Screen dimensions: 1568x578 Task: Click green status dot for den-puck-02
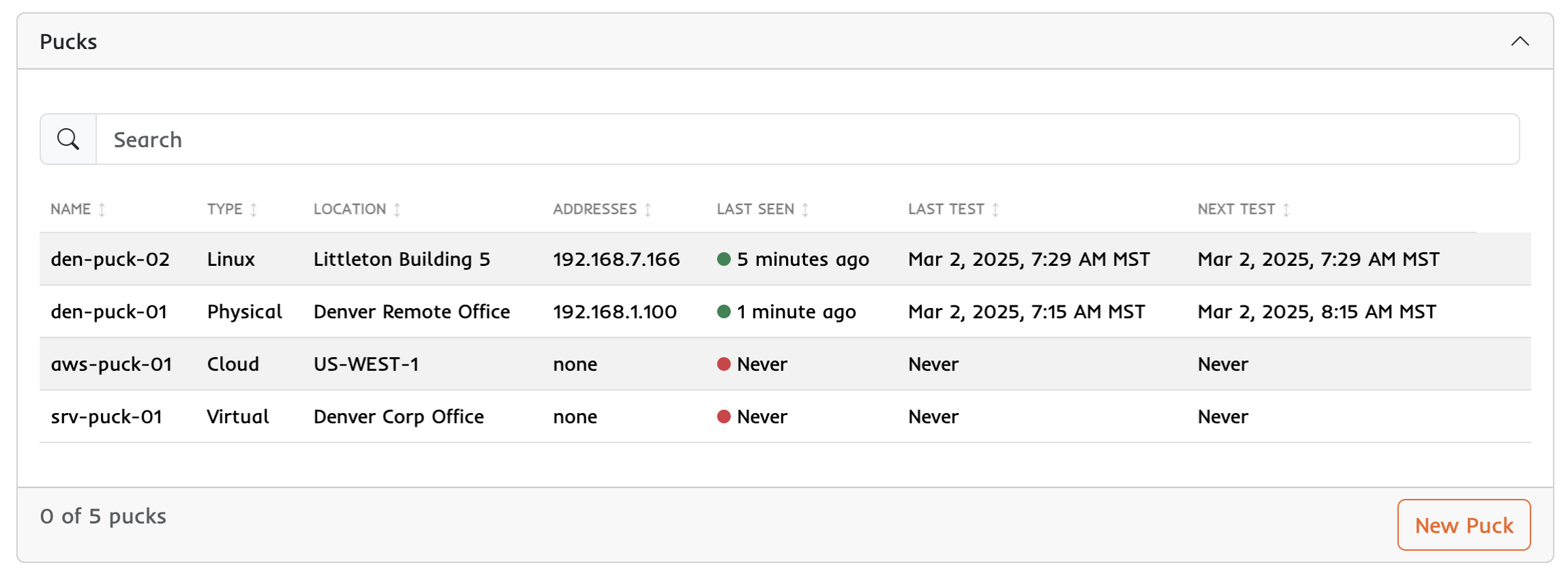click(x=724, y=260)
